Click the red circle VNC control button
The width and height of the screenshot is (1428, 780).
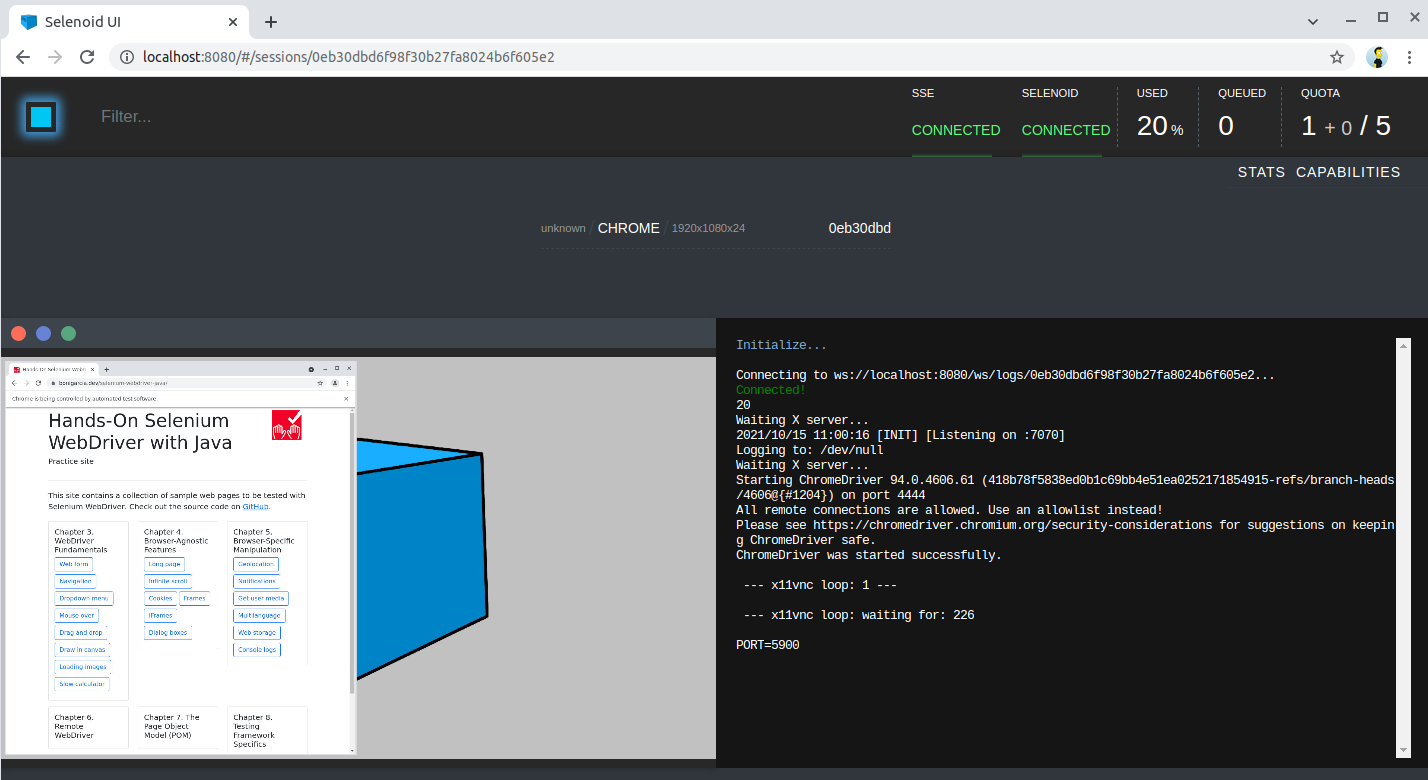pos(18,334)
